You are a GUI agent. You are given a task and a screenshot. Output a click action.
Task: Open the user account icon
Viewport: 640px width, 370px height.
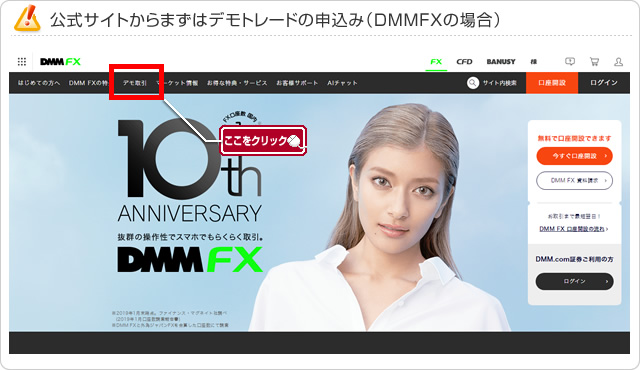(x=618, y=62)
